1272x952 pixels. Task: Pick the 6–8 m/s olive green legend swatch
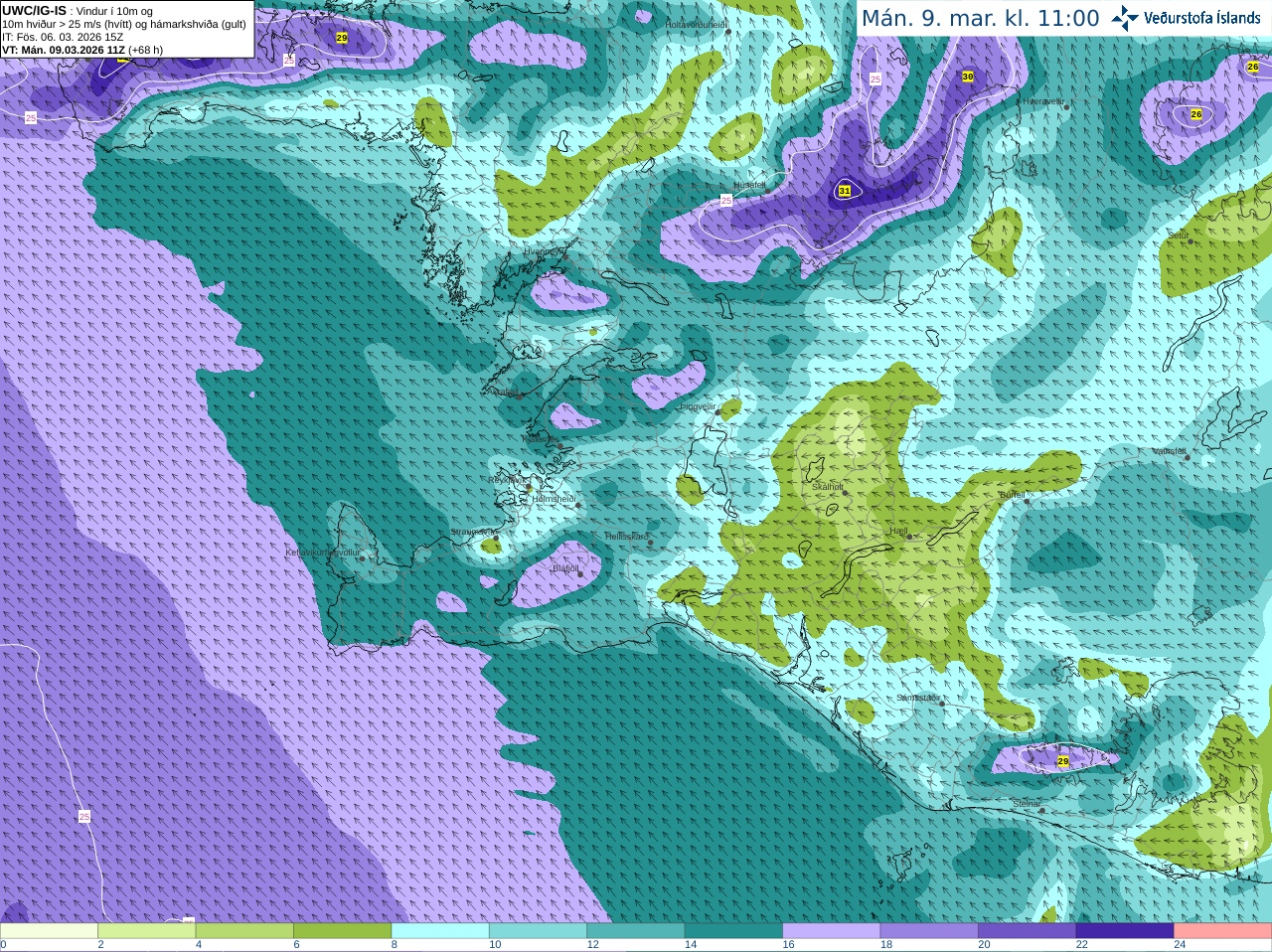[342, 931]
